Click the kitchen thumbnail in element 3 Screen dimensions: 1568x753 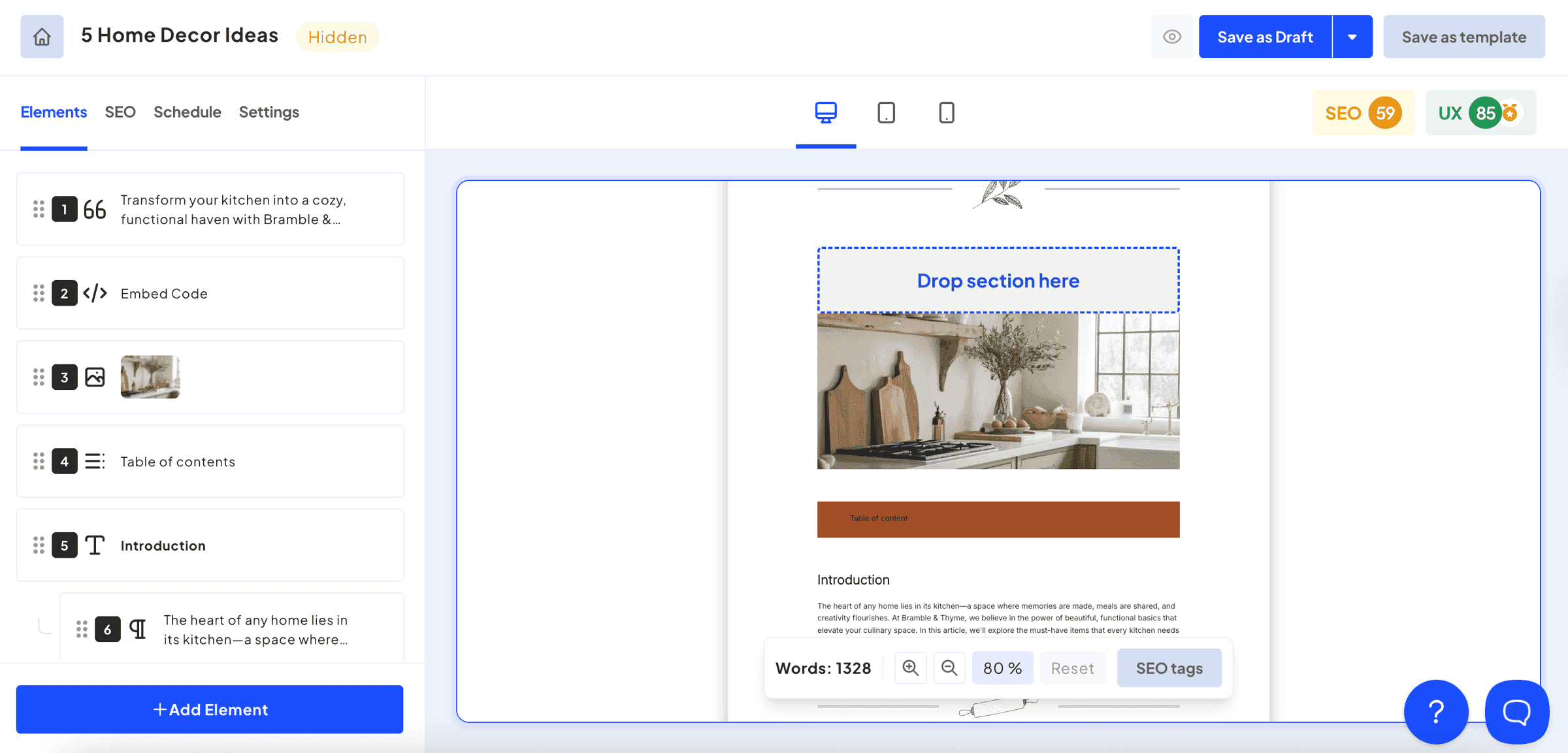[x=150, y=377]
